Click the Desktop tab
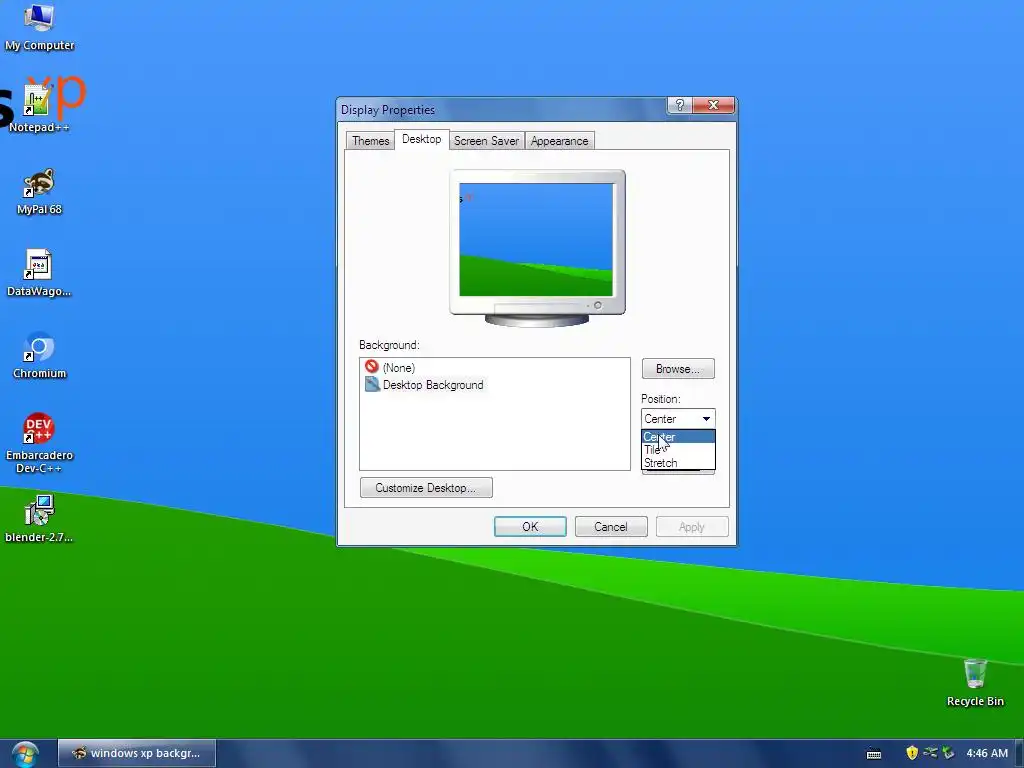Screen dimensions: 1024x768 [x=421, y=139]
